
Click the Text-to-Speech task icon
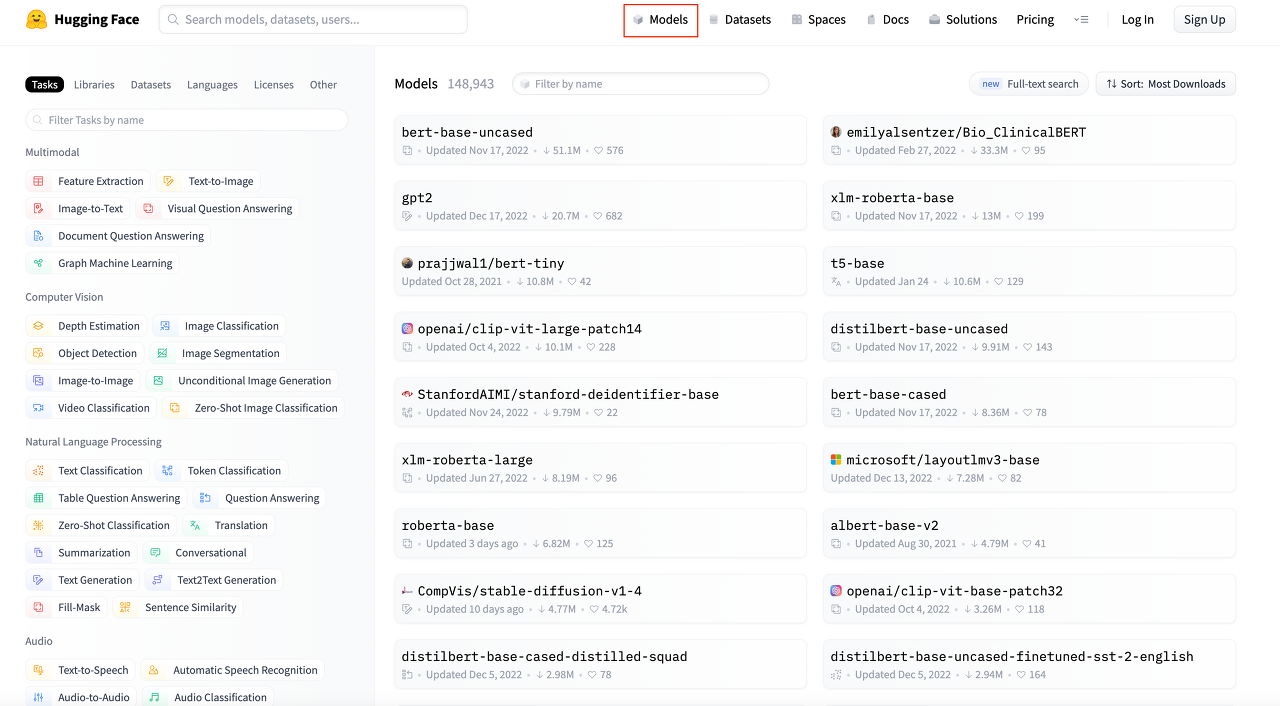click(38, 670)
